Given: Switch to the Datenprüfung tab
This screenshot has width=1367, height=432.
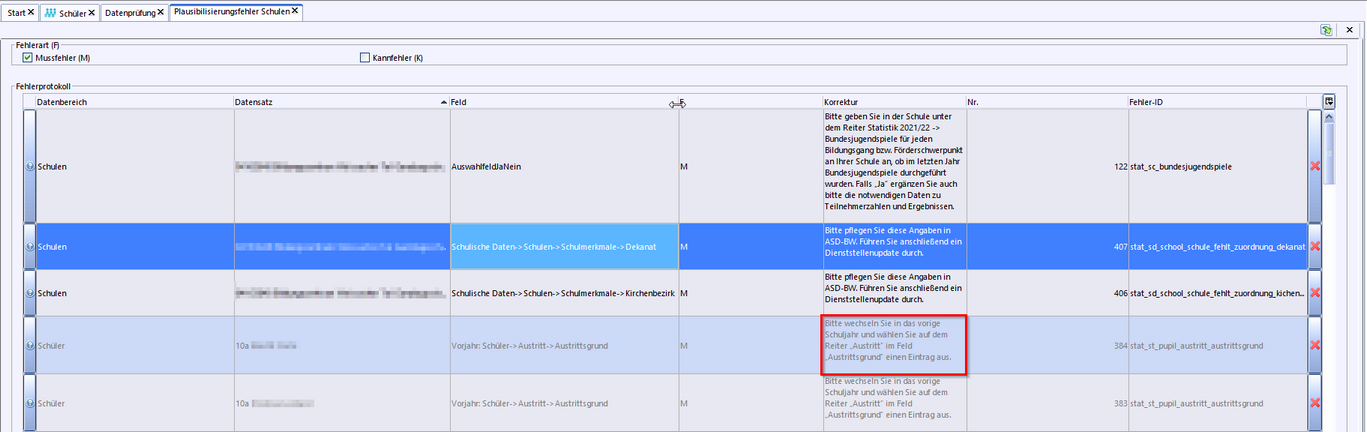Looking at the screenshot, I should 130,12.
